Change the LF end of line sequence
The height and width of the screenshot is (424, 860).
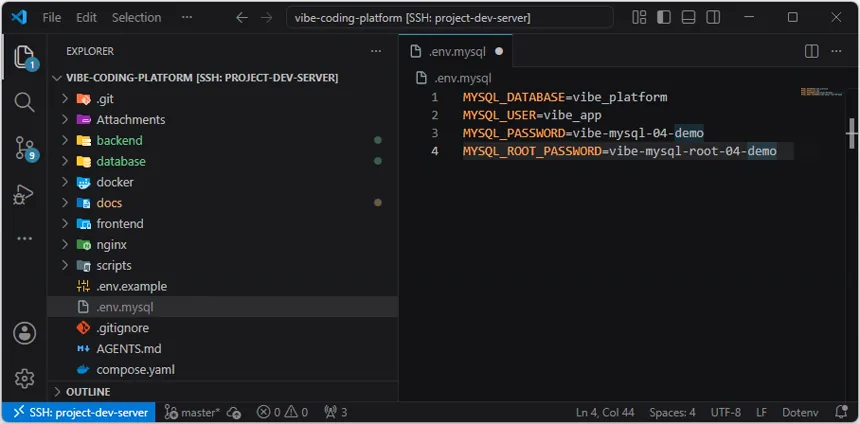coord(762,412)
